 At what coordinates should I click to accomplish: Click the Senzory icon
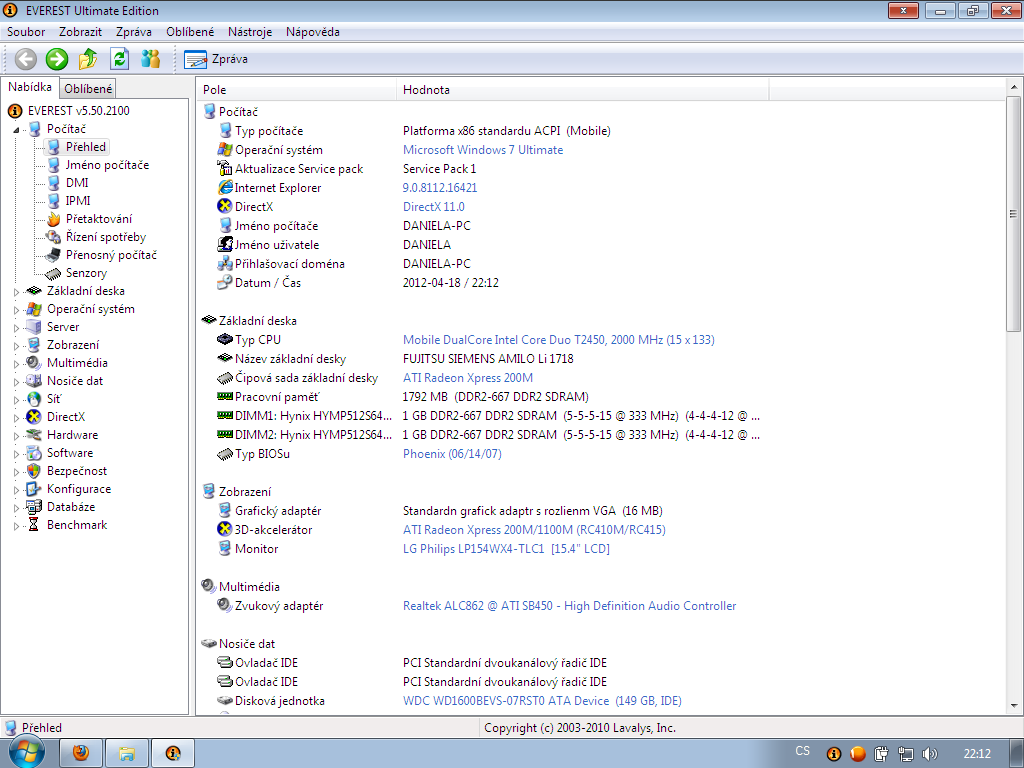pyautogui.click(x=54, y=273)
